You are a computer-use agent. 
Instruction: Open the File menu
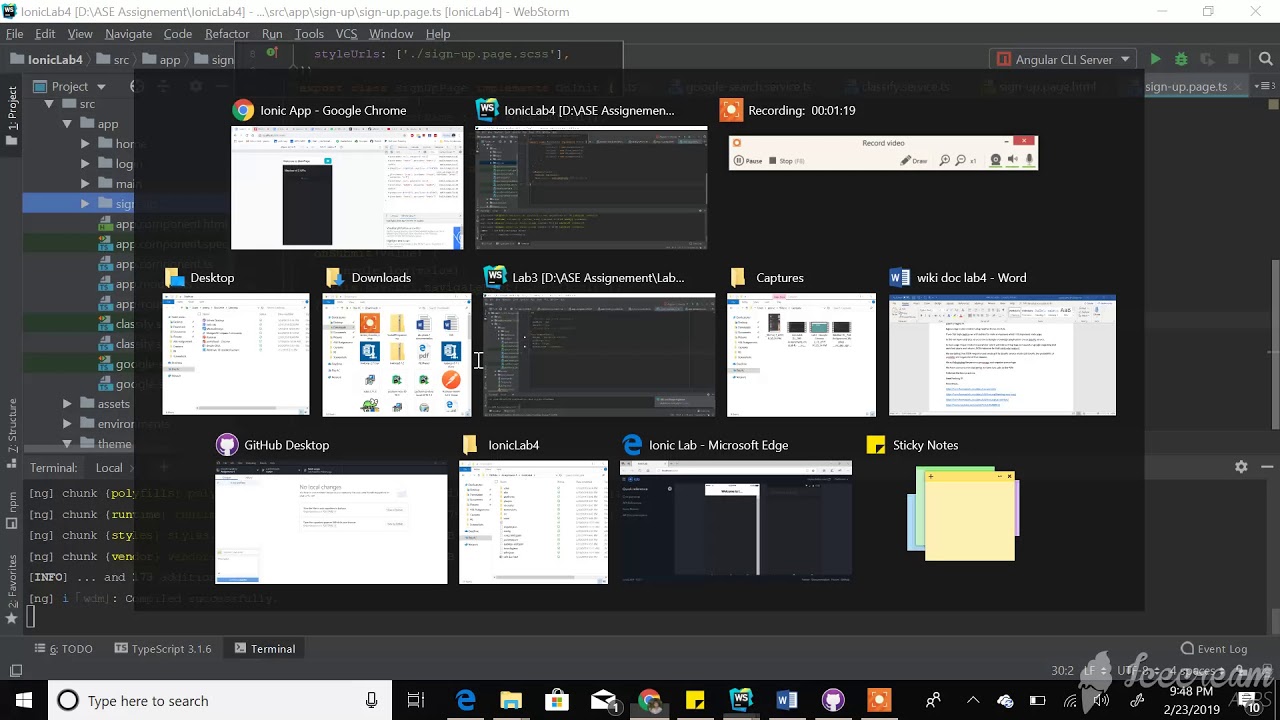[x=15, y=34]
